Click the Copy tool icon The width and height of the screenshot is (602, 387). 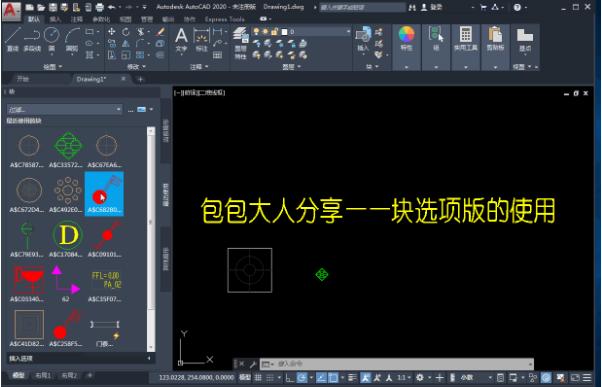pos(112,43)
